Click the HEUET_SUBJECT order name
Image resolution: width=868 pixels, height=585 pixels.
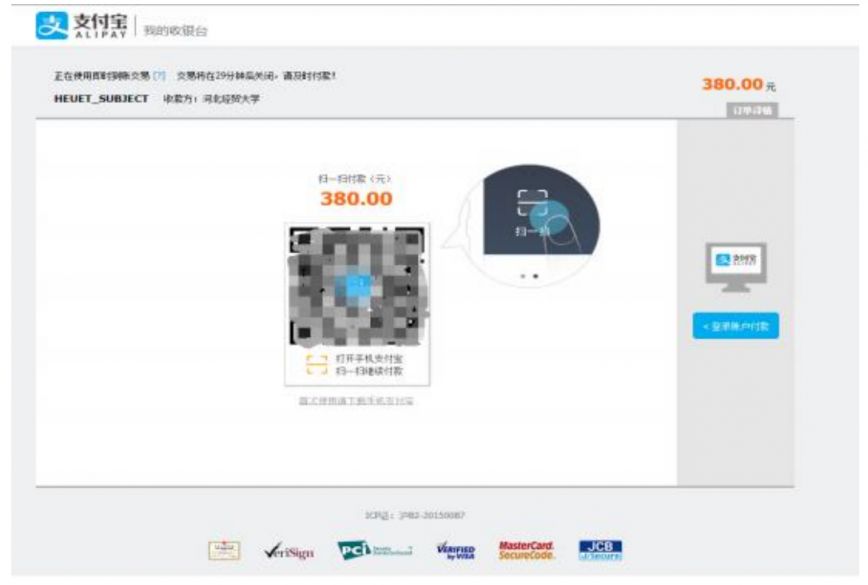click(101, 99)
